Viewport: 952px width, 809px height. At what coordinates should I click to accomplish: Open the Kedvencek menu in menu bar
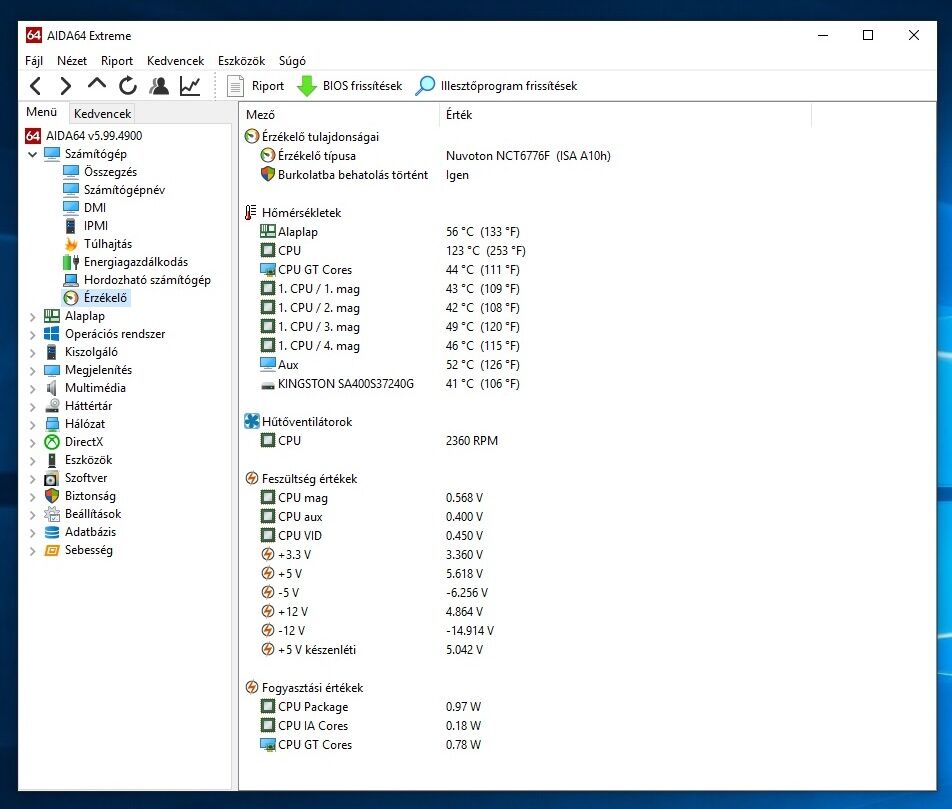[x=175, y=61]
